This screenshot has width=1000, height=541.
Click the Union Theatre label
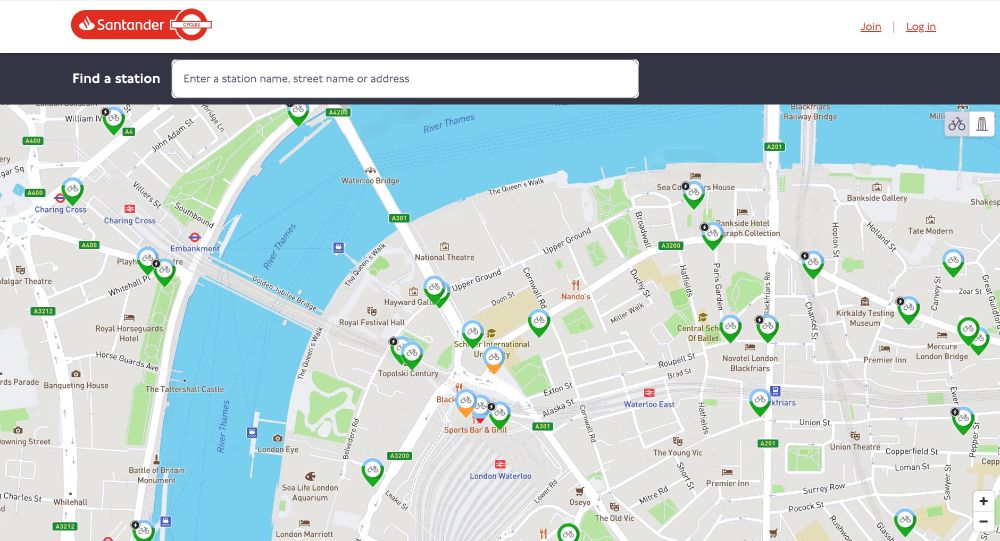[x=855, y=447]
